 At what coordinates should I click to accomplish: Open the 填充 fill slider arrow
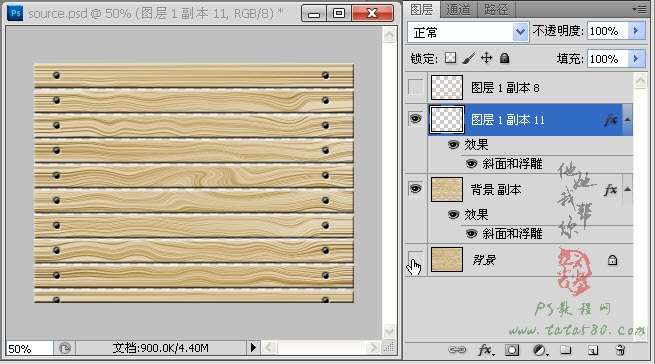(x=636, y=59)
